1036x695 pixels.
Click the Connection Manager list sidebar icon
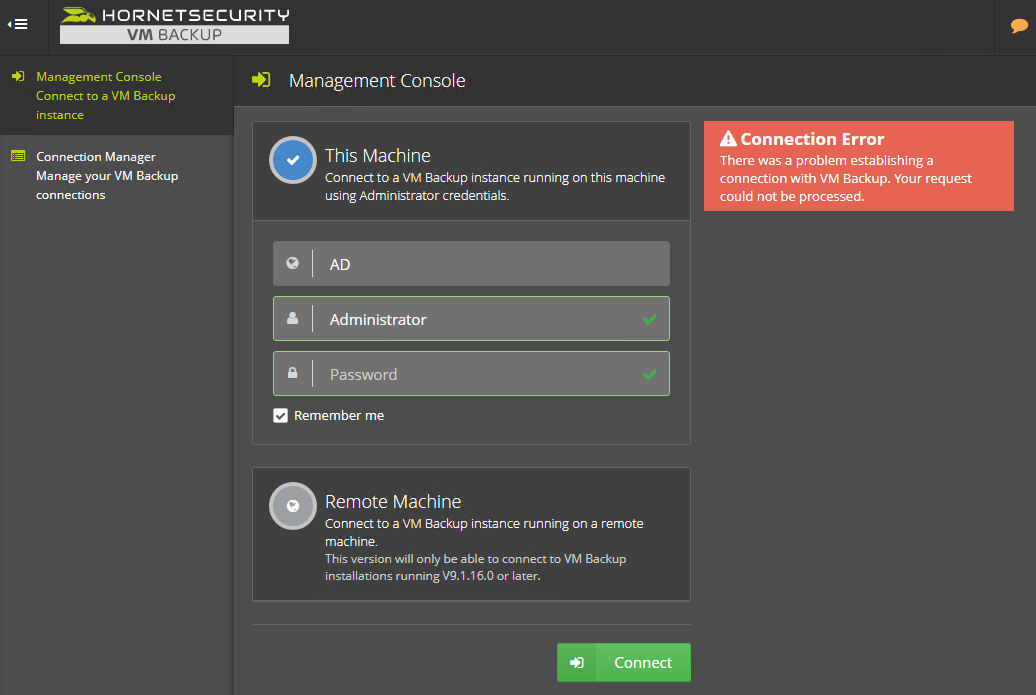(18, 157)
